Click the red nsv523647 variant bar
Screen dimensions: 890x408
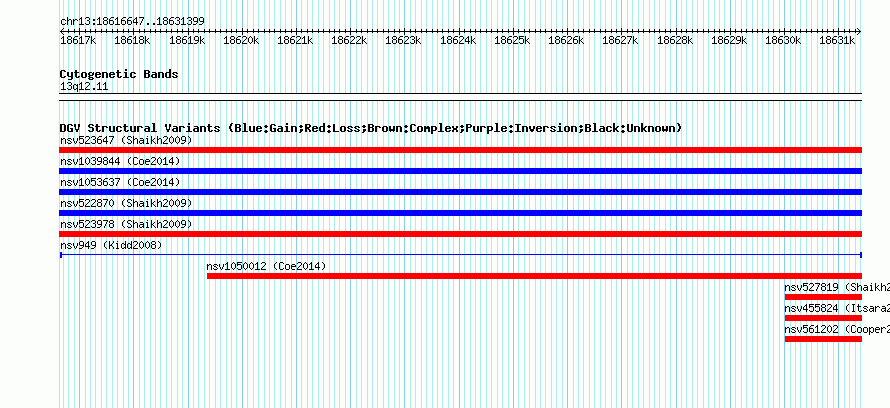point(460,150)
